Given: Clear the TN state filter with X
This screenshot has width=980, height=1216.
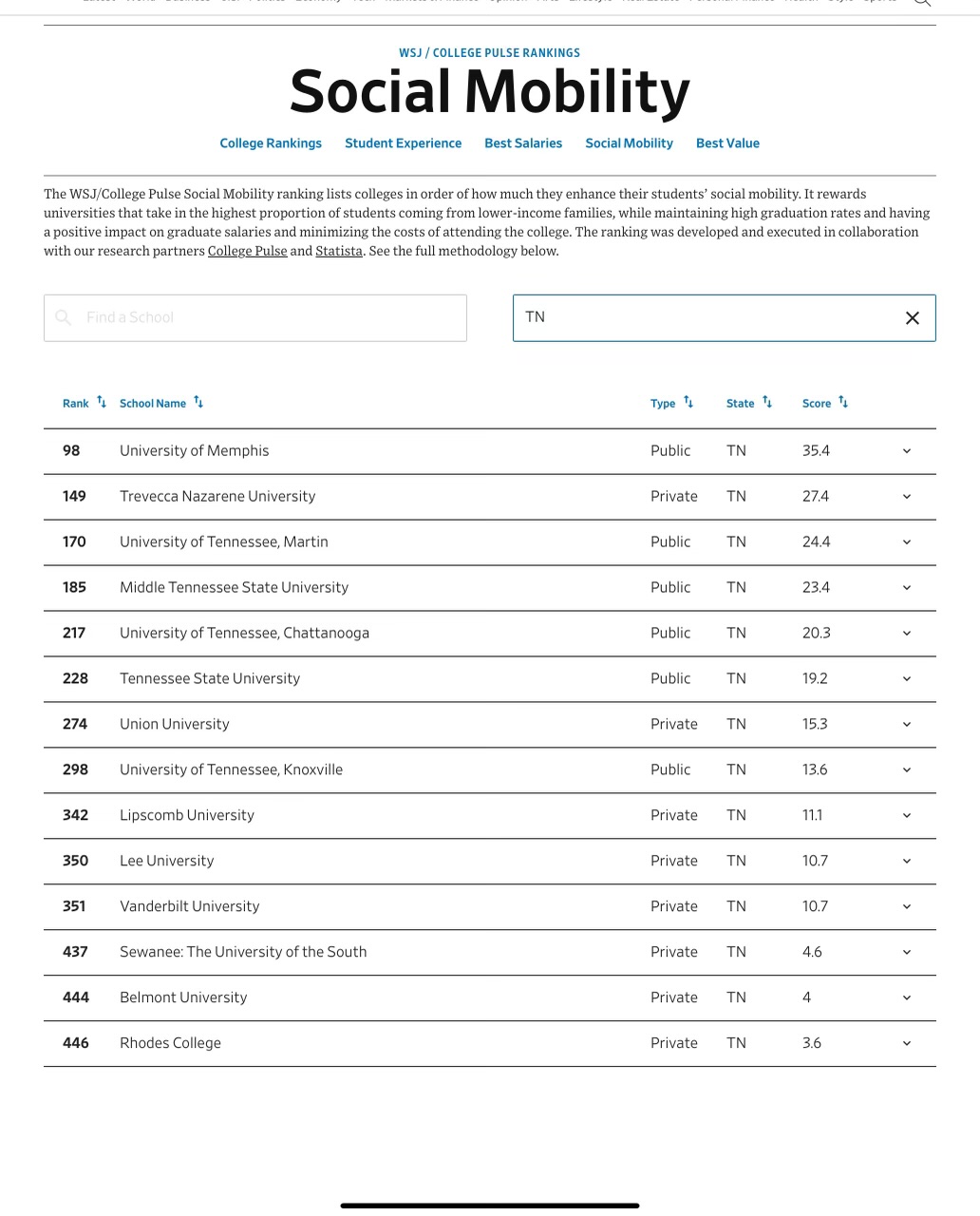Looking at the screenshot, I should [x=912, y=317].
